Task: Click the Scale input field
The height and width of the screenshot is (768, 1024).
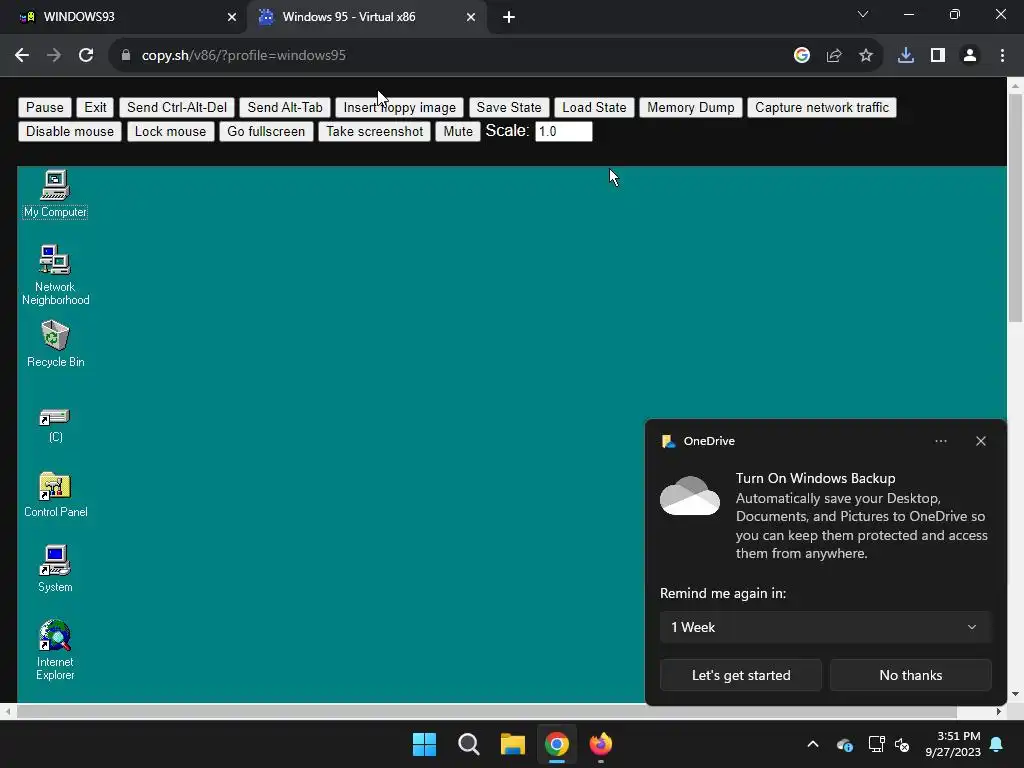Action: 564,131
